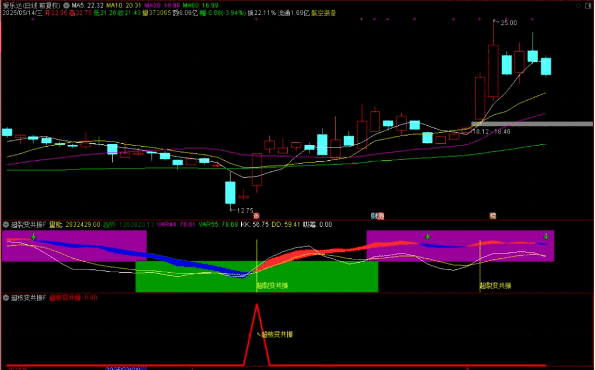This screenshot has width=595, height=370.
Task: Click the split-panel square icon top right
Action: pos(589,6)
